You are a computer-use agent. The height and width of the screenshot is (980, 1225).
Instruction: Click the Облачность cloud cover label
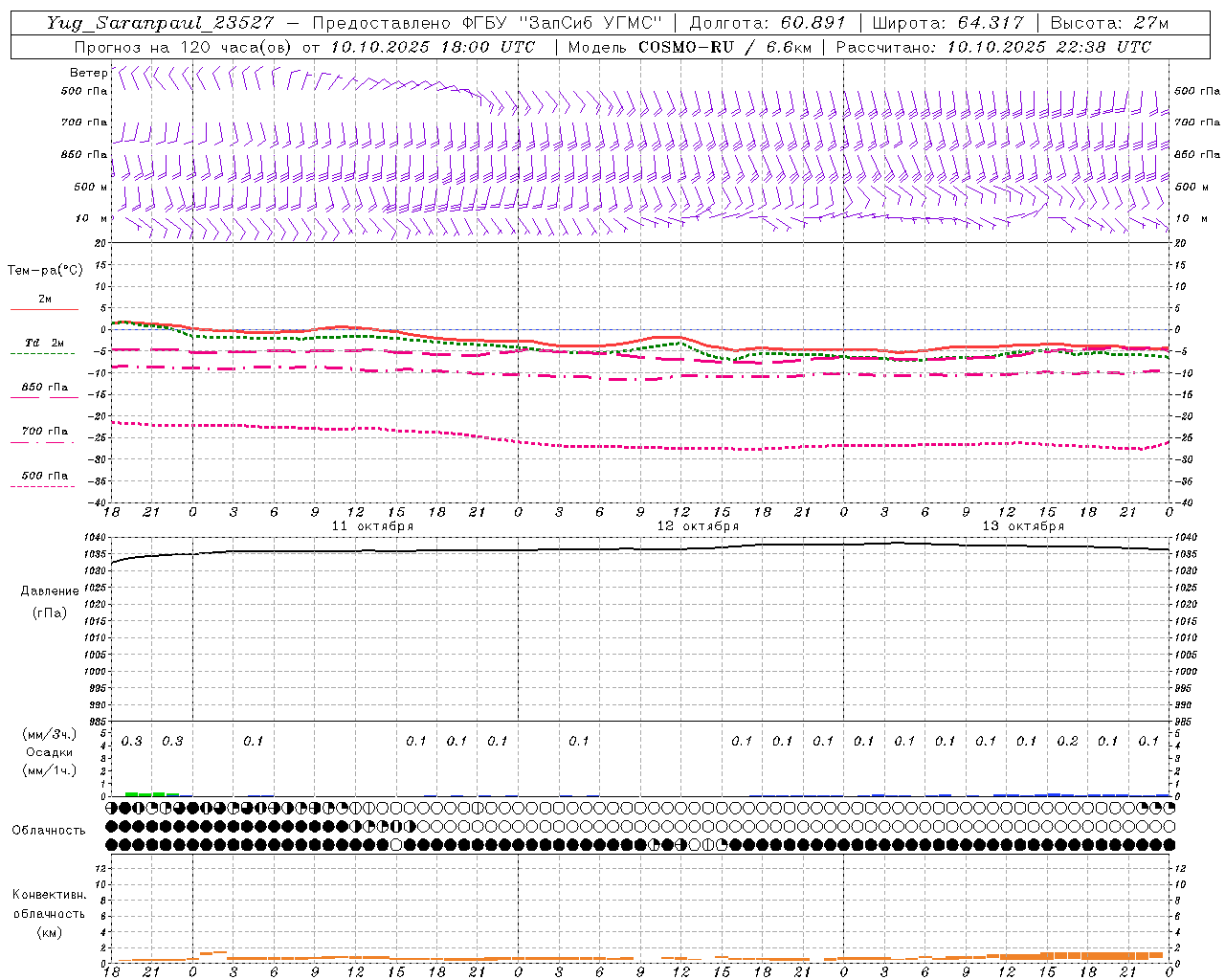[49, 831]
